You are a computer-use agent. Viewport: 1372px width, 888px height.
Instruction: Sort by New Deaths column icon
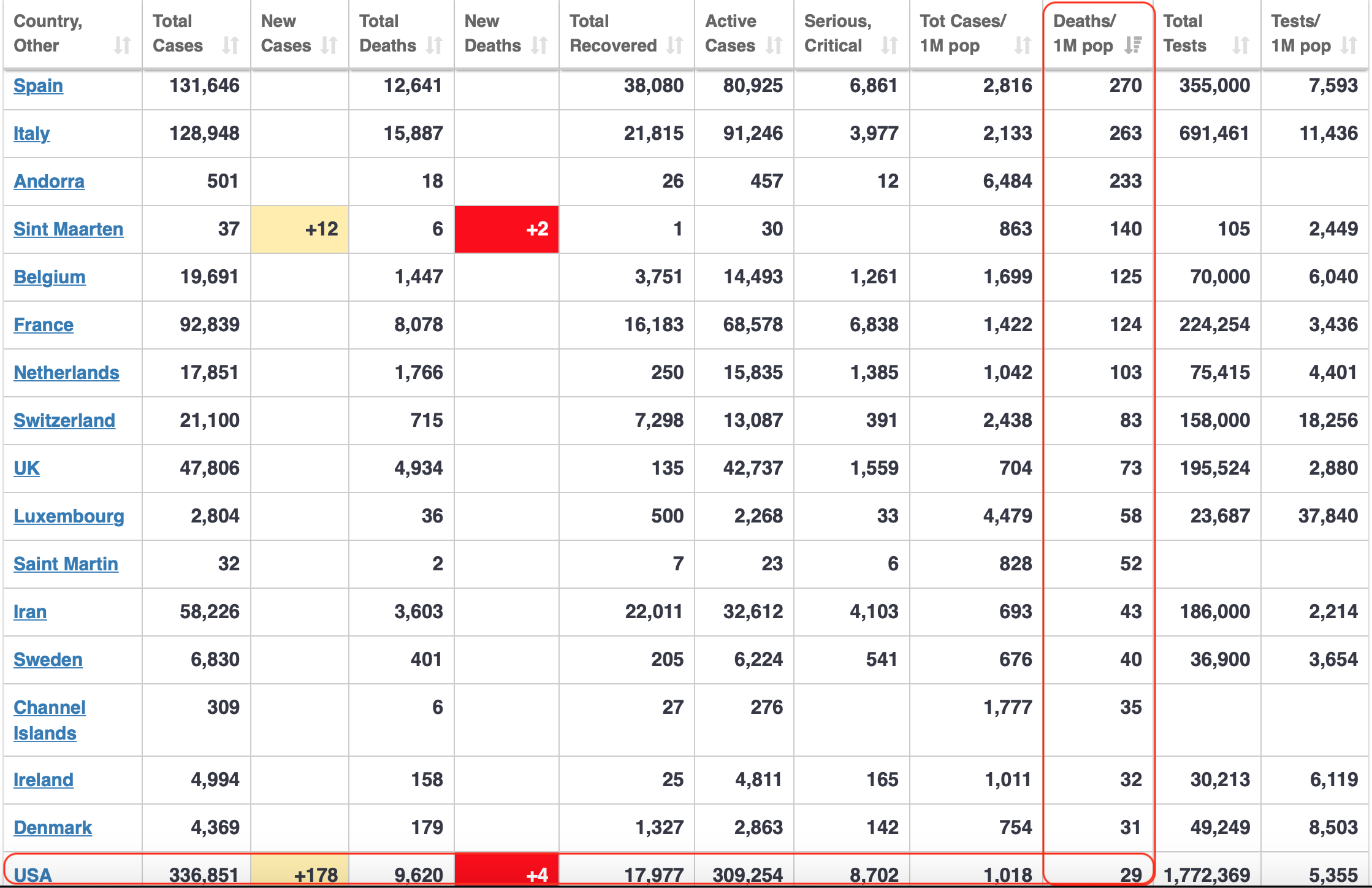point(539,45)
